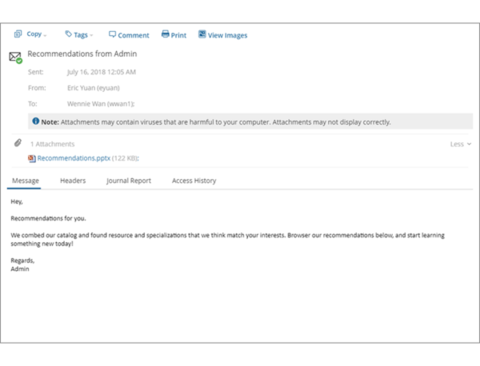Click the PowerPoint file icon of attachment

pos(32,159)
